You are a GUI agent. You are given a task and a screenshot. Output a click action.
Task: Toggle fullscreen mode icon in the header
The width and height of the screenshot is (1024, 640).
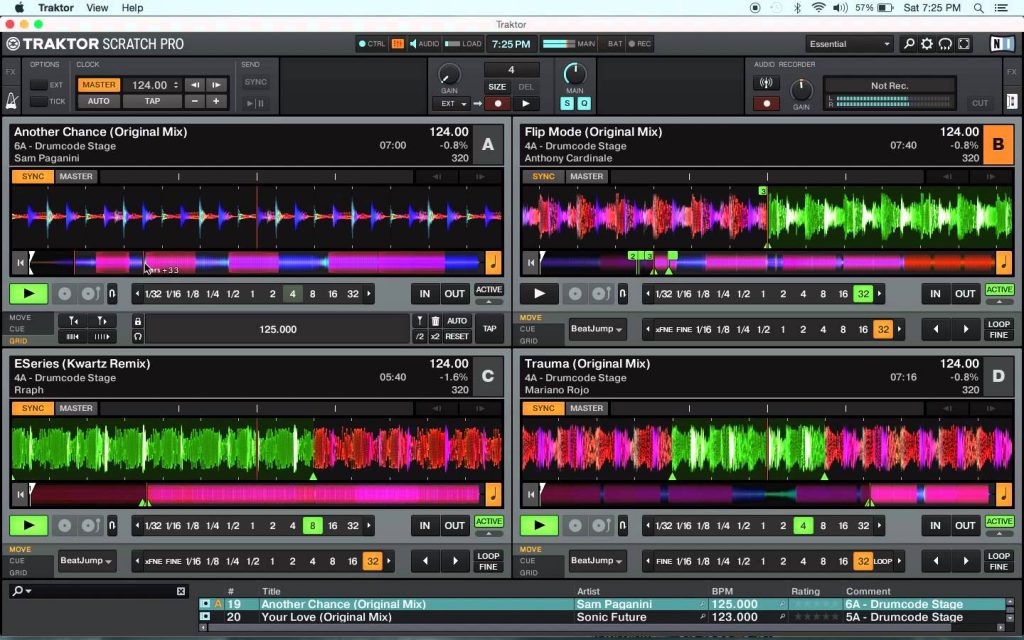tap(964, 44)
